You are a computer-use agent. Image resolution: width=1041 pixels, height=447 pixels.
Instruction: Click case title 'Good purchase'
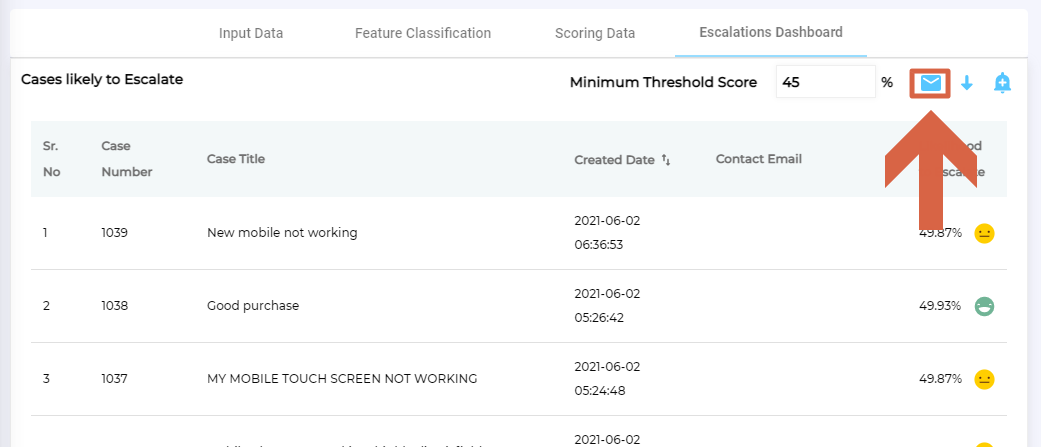pos(253,306)
